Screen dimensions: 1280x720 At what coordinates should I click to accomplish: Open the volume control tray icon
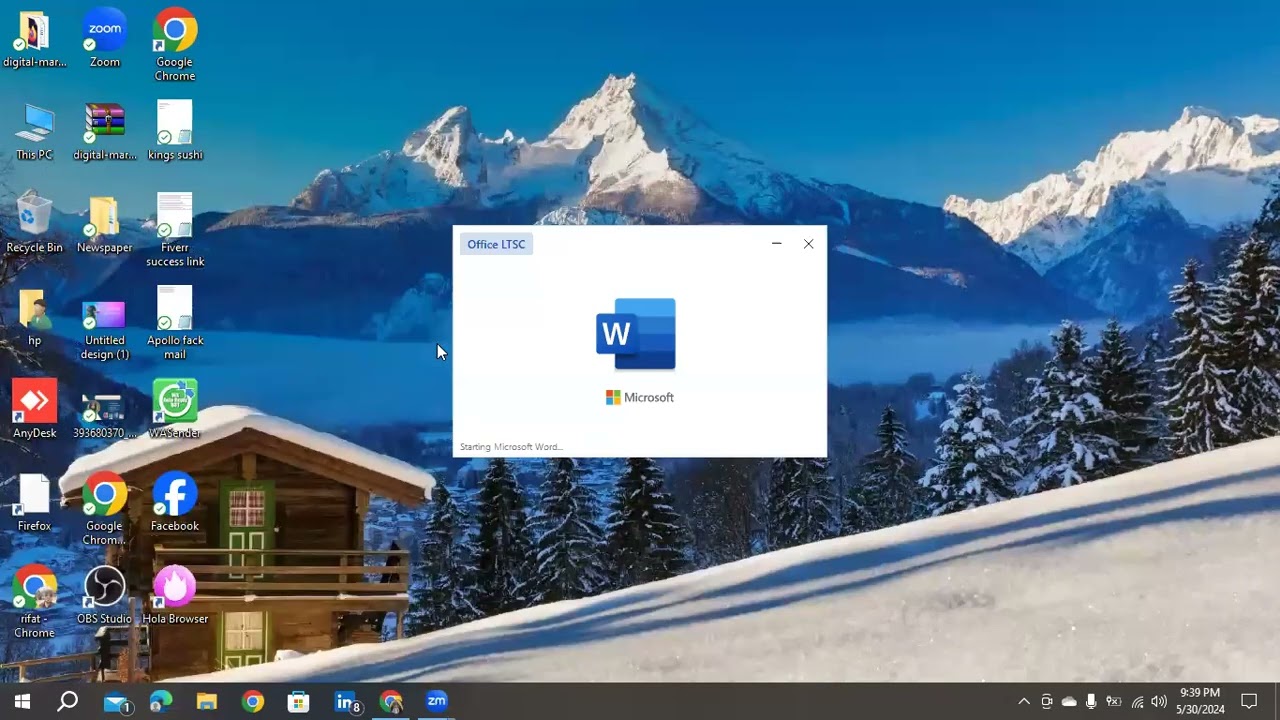coord(1159,702)
